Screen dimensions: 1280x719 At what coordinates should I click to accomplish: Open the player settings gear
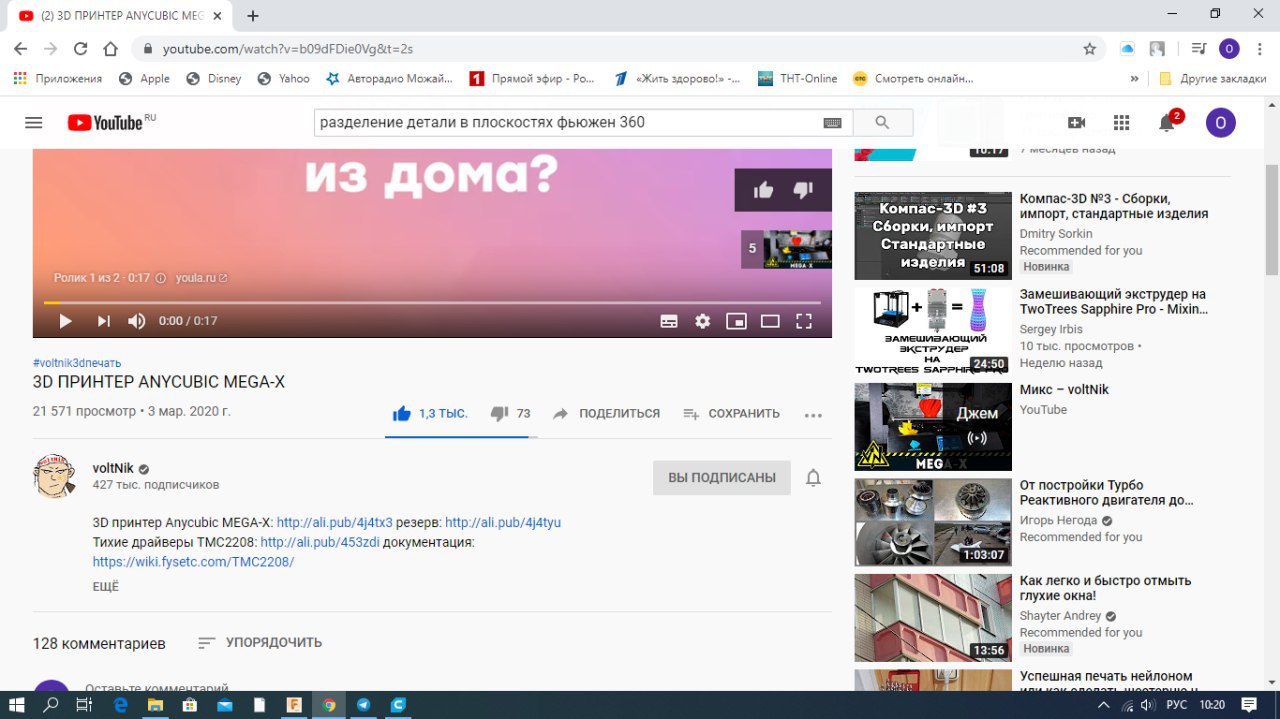point(703,321)
